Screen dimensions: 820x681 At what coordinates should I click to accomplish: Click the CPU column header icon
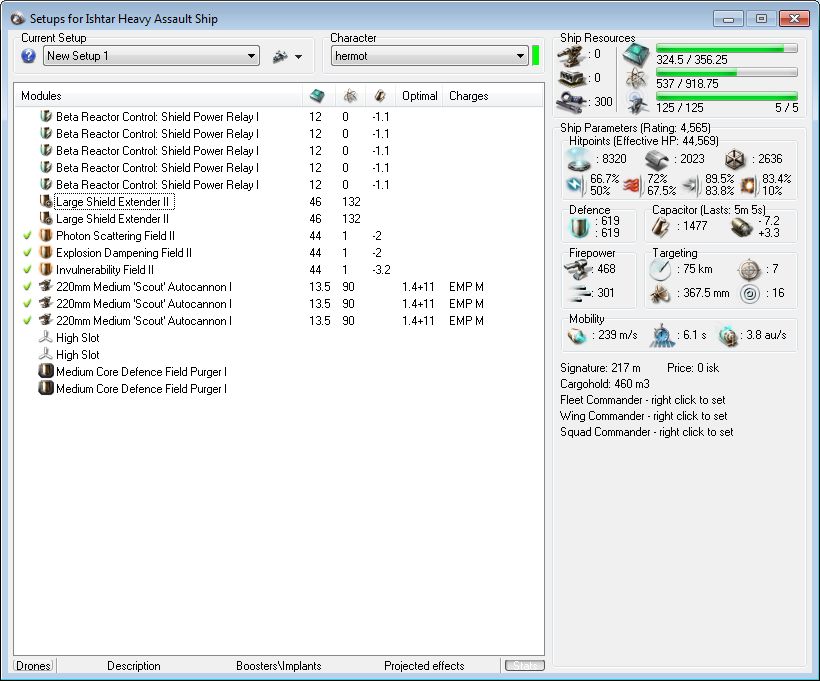click(x=317, y=96)
